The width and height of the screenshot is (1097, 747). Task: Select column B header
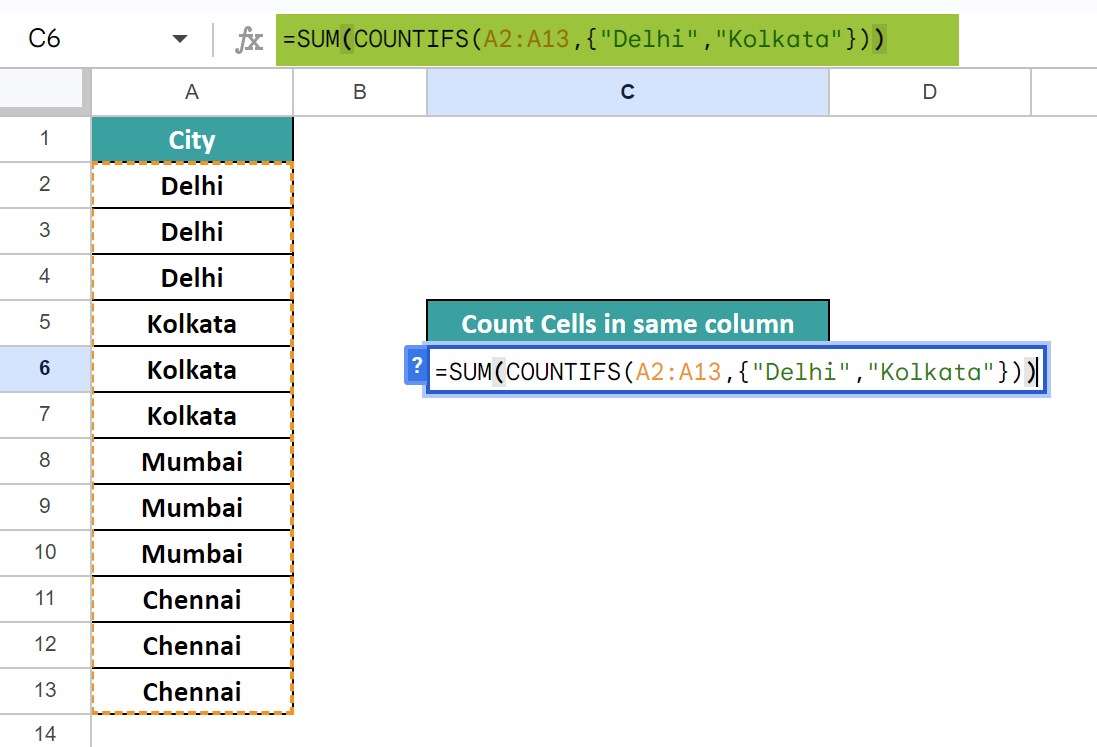(360, 92)
